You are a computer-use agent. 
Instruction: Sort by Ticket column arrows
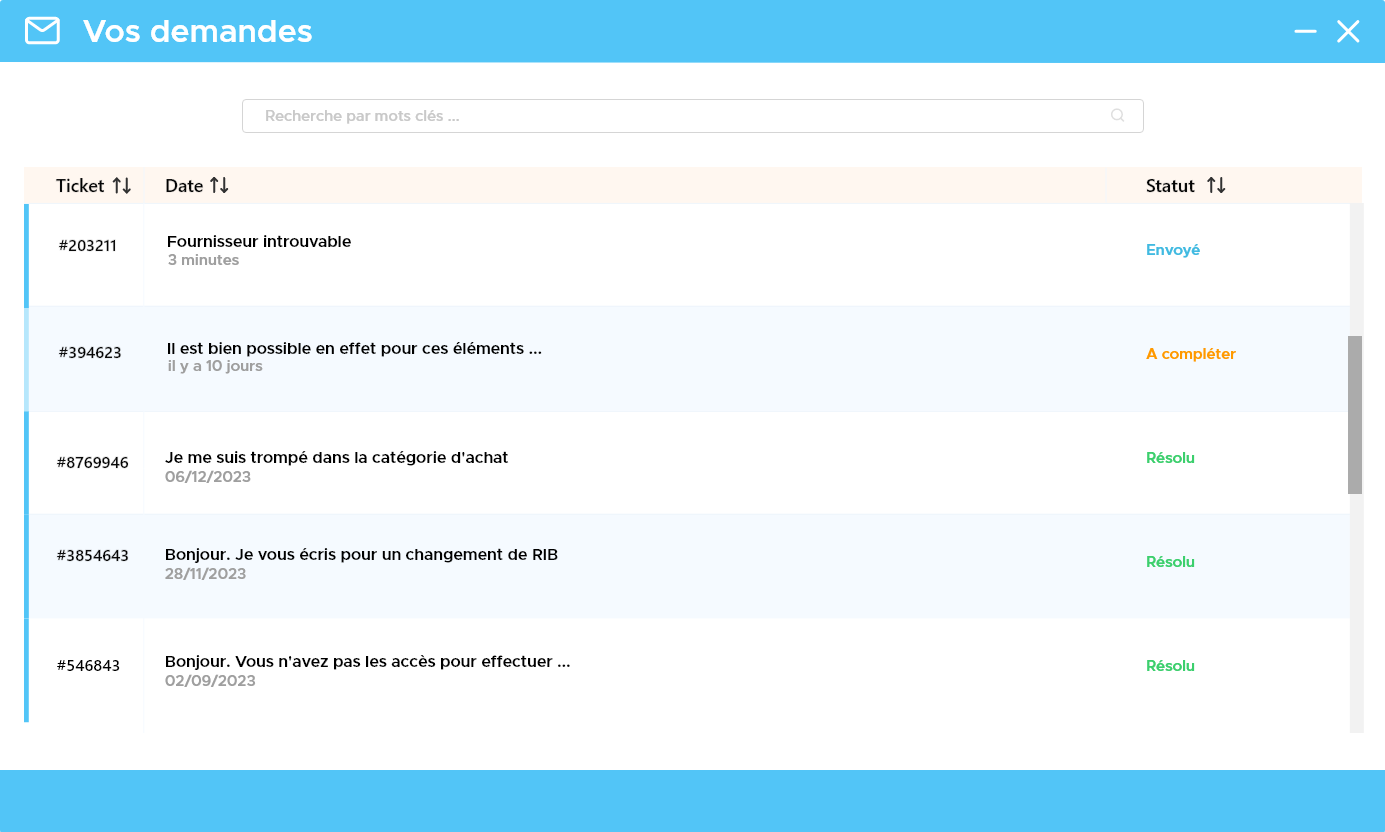(x=121, y=185)
